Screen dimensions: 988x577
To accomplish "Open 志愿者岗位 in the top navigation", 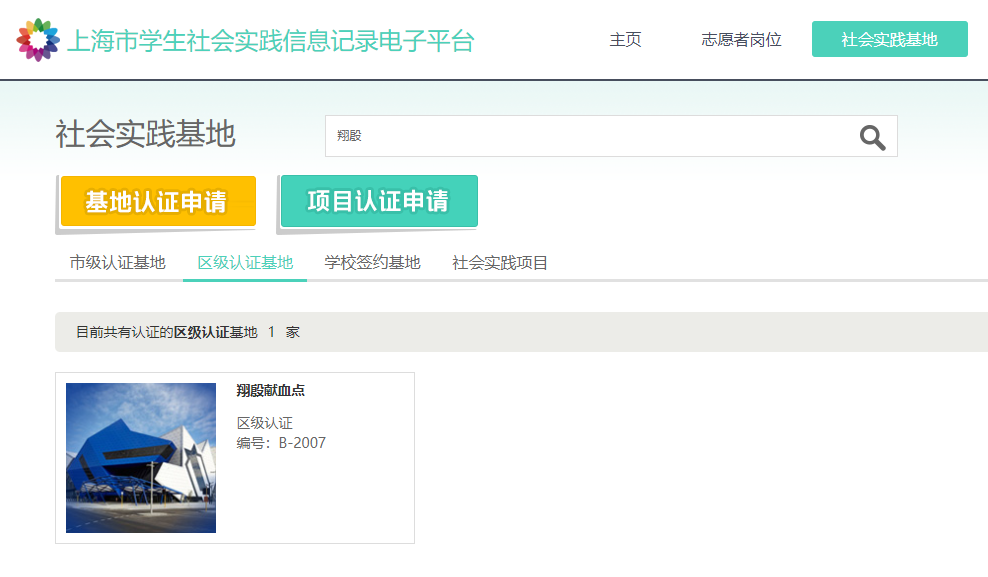I will pos(741,40).
